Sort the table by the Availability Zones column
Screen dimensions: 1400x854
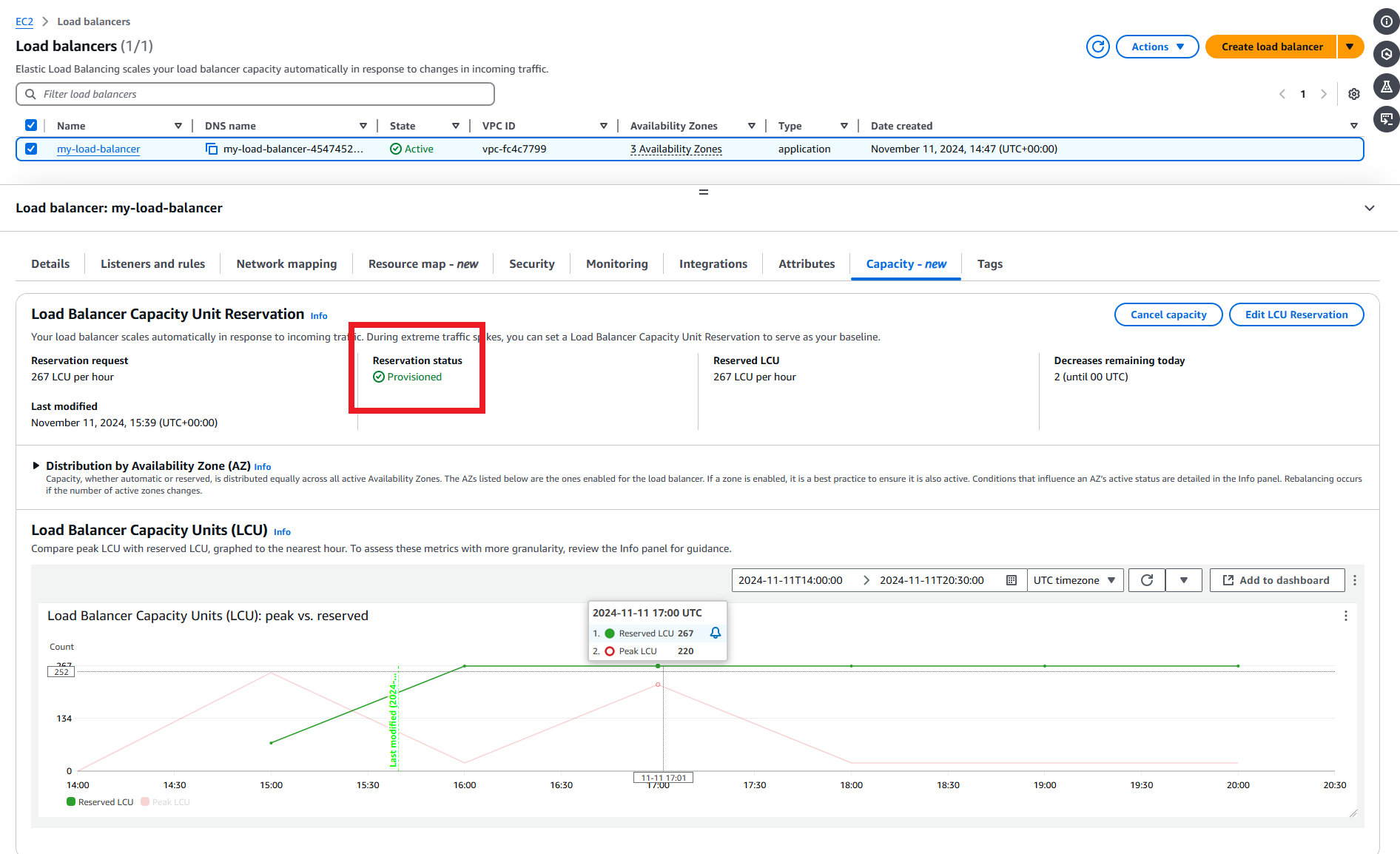[x=752, y=126]
